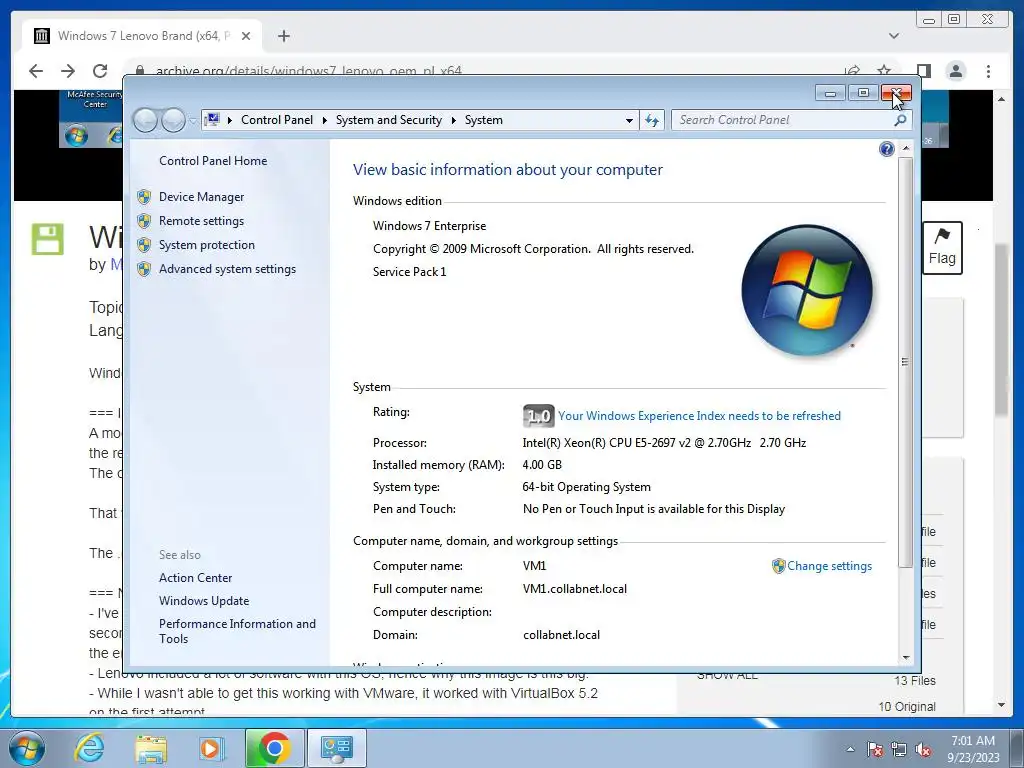Expand the arrow before Control Panel breadcrumb

pos(230,120)
